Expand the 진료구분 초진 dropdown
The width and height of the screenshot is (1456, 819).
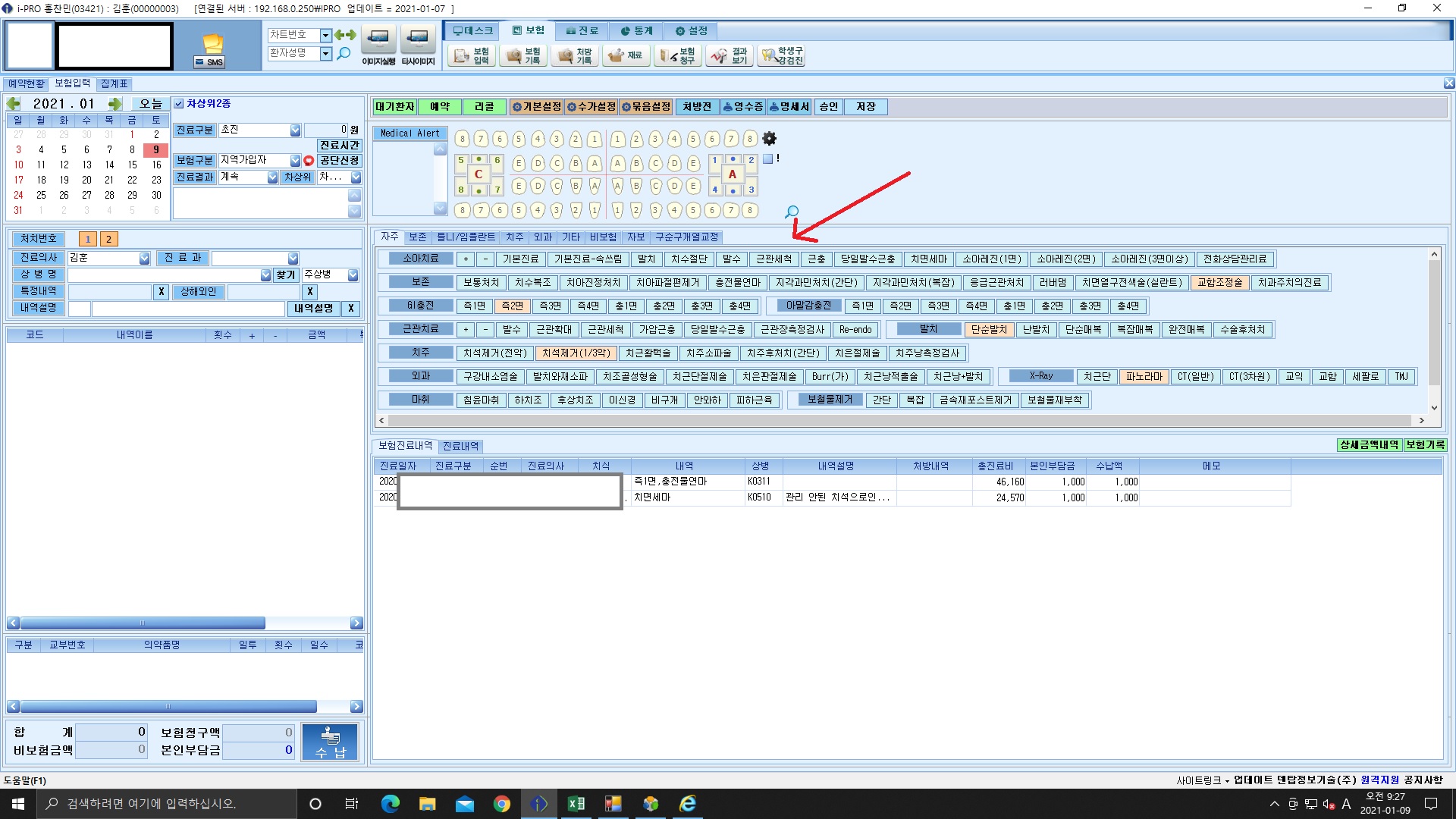tap(295, 130)
